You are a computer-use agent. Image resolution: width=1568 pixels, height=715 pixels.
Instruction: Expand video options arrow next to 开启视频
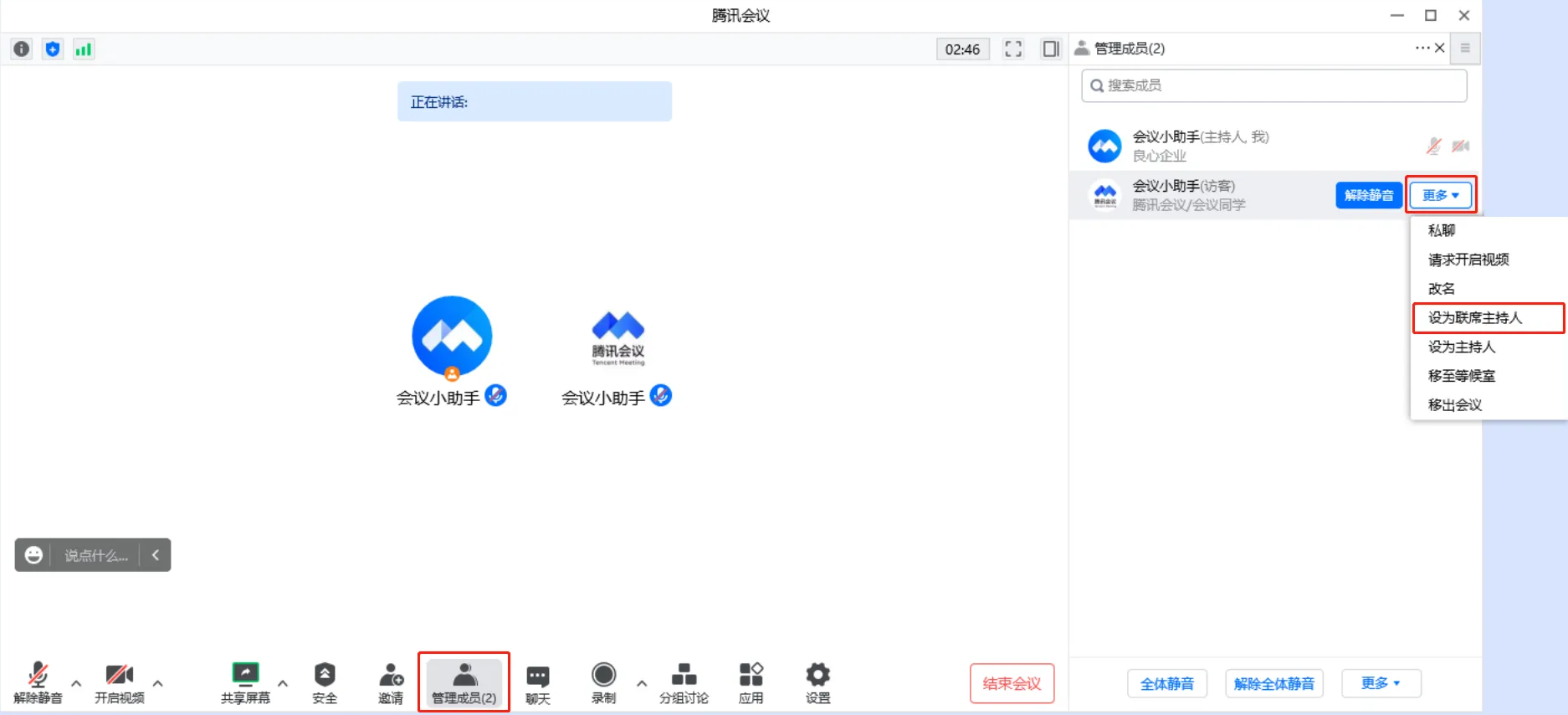point(157,683)
